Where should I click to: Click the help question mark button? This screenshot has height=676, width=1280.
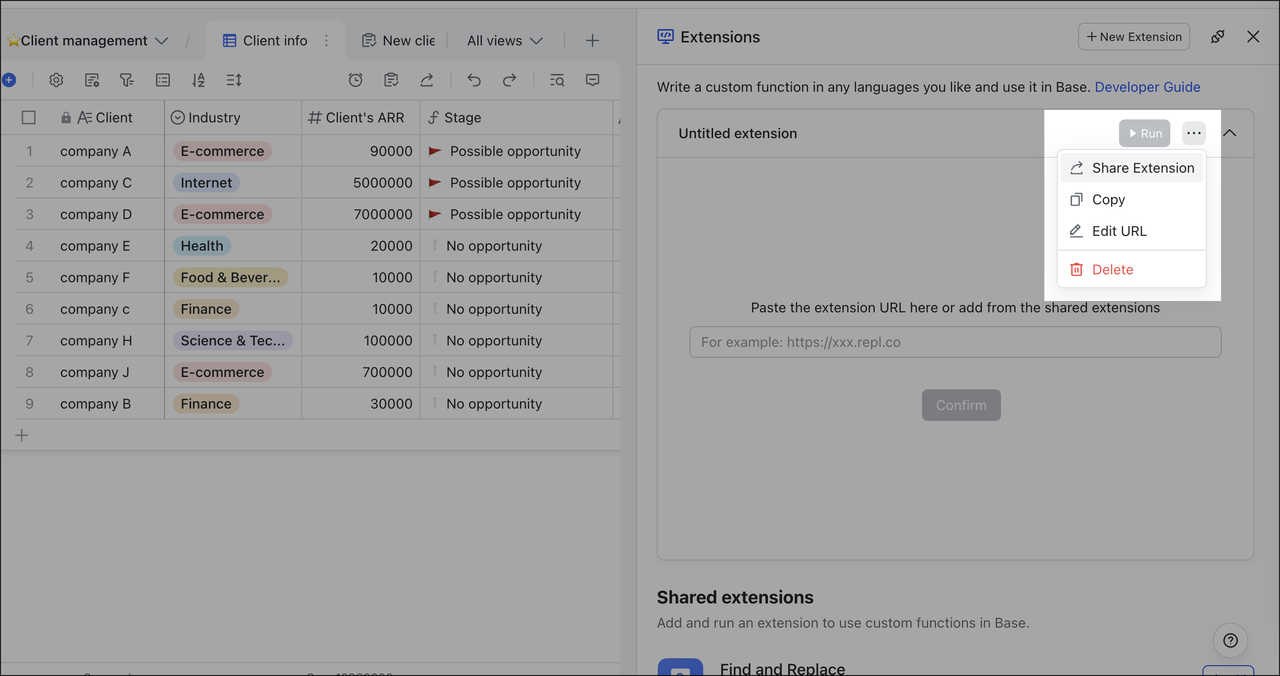pos(1231,641)
